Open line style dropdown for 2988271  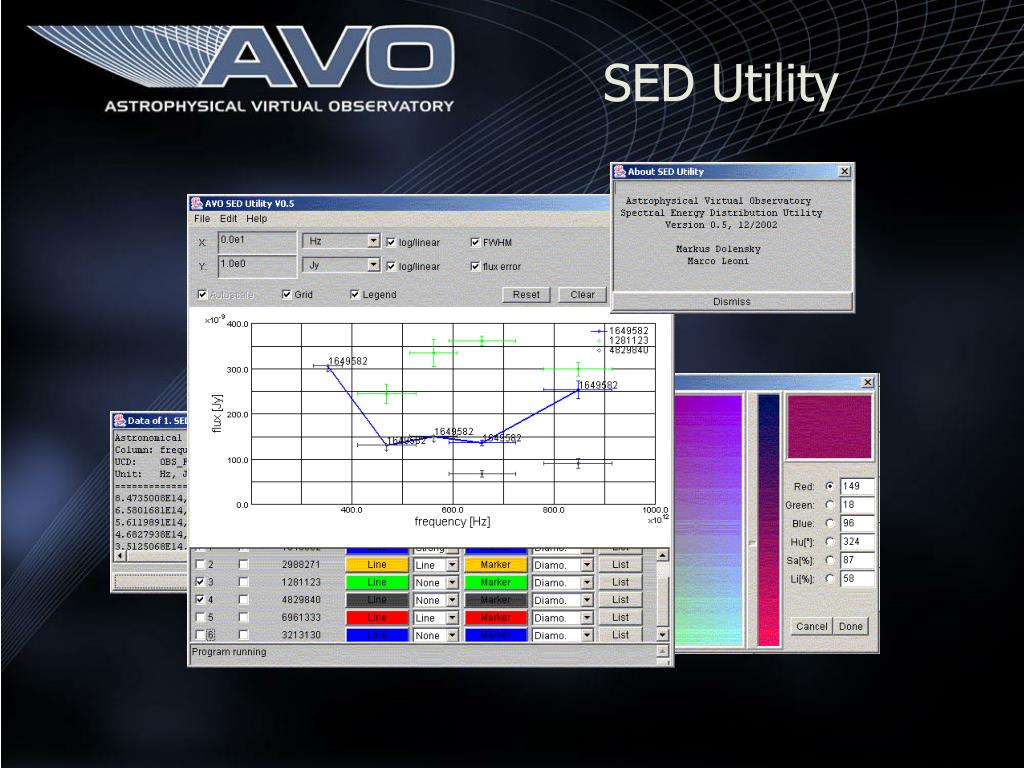pos(452,565)
